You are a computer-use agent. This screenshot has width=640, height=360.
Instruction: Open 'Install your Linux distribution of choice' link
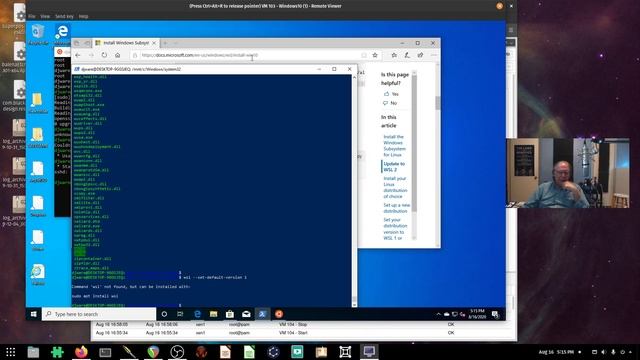(395, 187)
